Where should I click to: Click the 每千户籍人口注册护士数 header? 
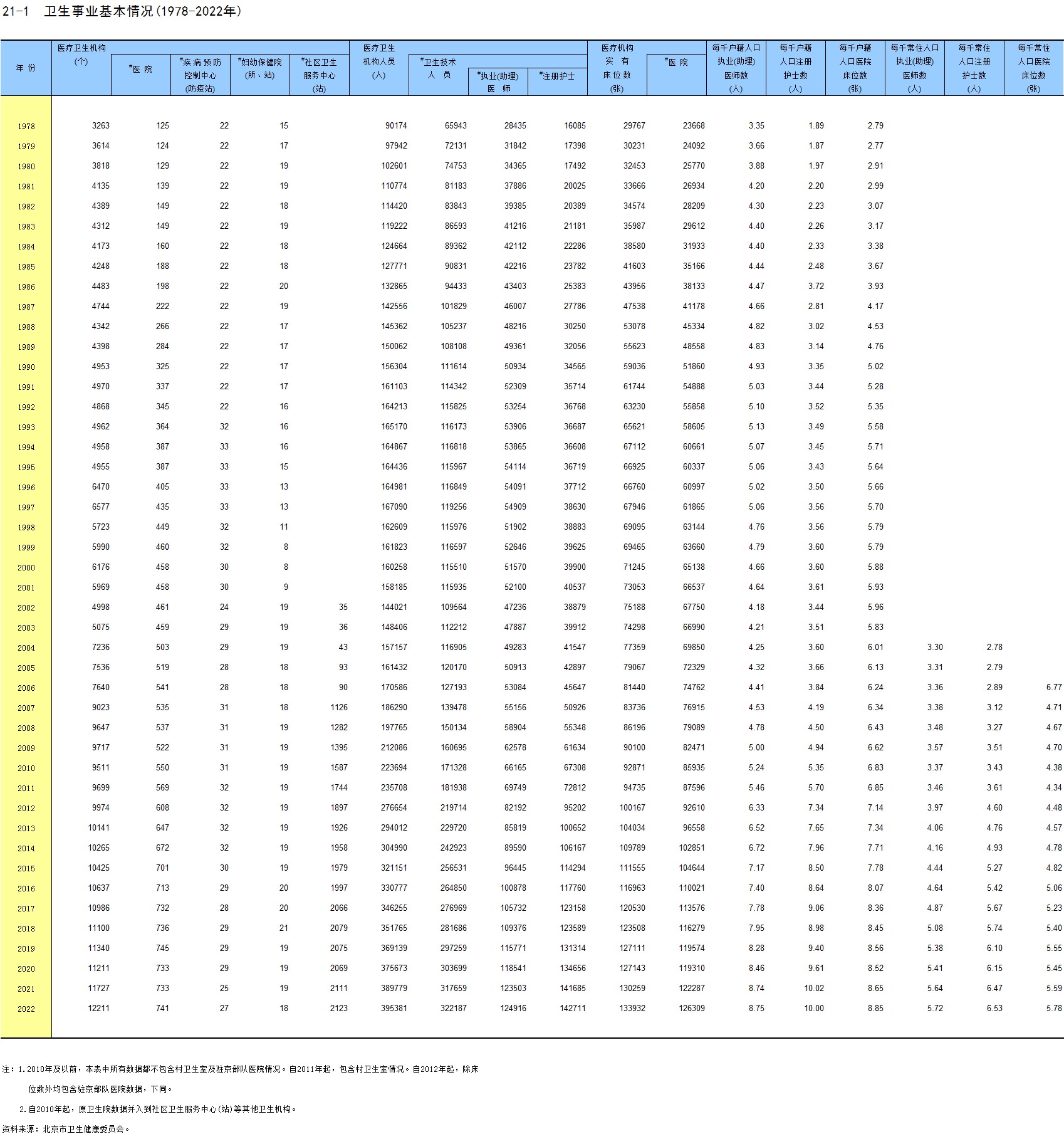click(796, 68)
